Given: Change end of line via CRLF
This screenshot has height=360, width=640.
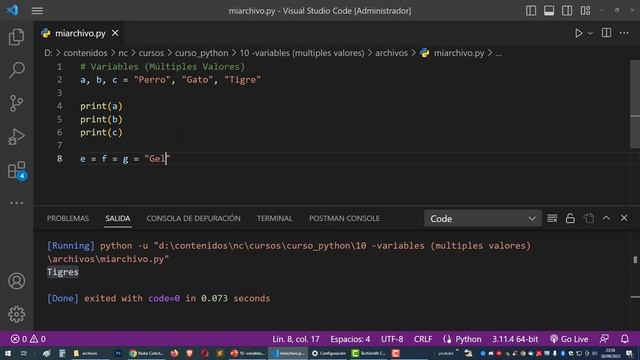Looking at the screenshot, I should pyautogui.click(x=423, y=339).
